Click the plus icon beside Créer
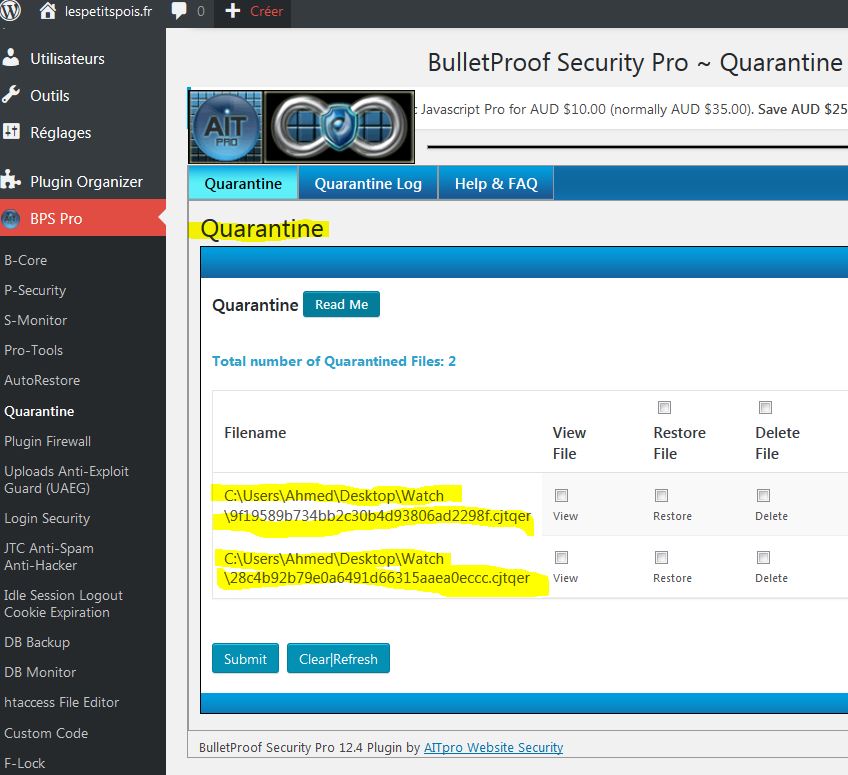Screen dimensions: 848x775 tap(233, 12)
